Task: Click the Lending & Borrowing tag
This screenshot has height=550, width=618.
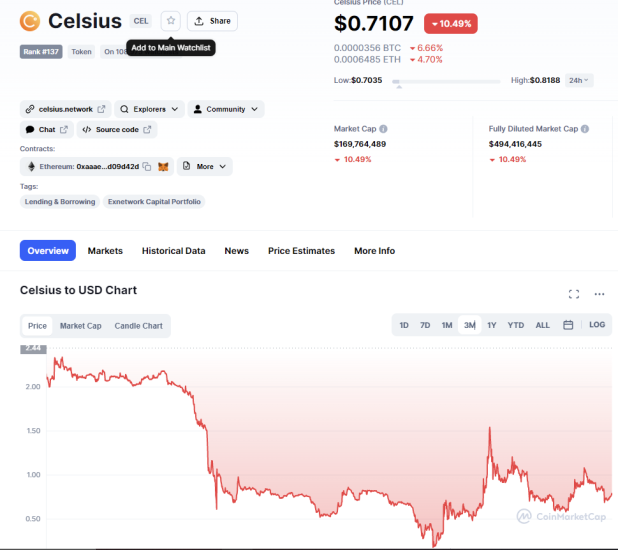Action: click(x=60, y=201)
